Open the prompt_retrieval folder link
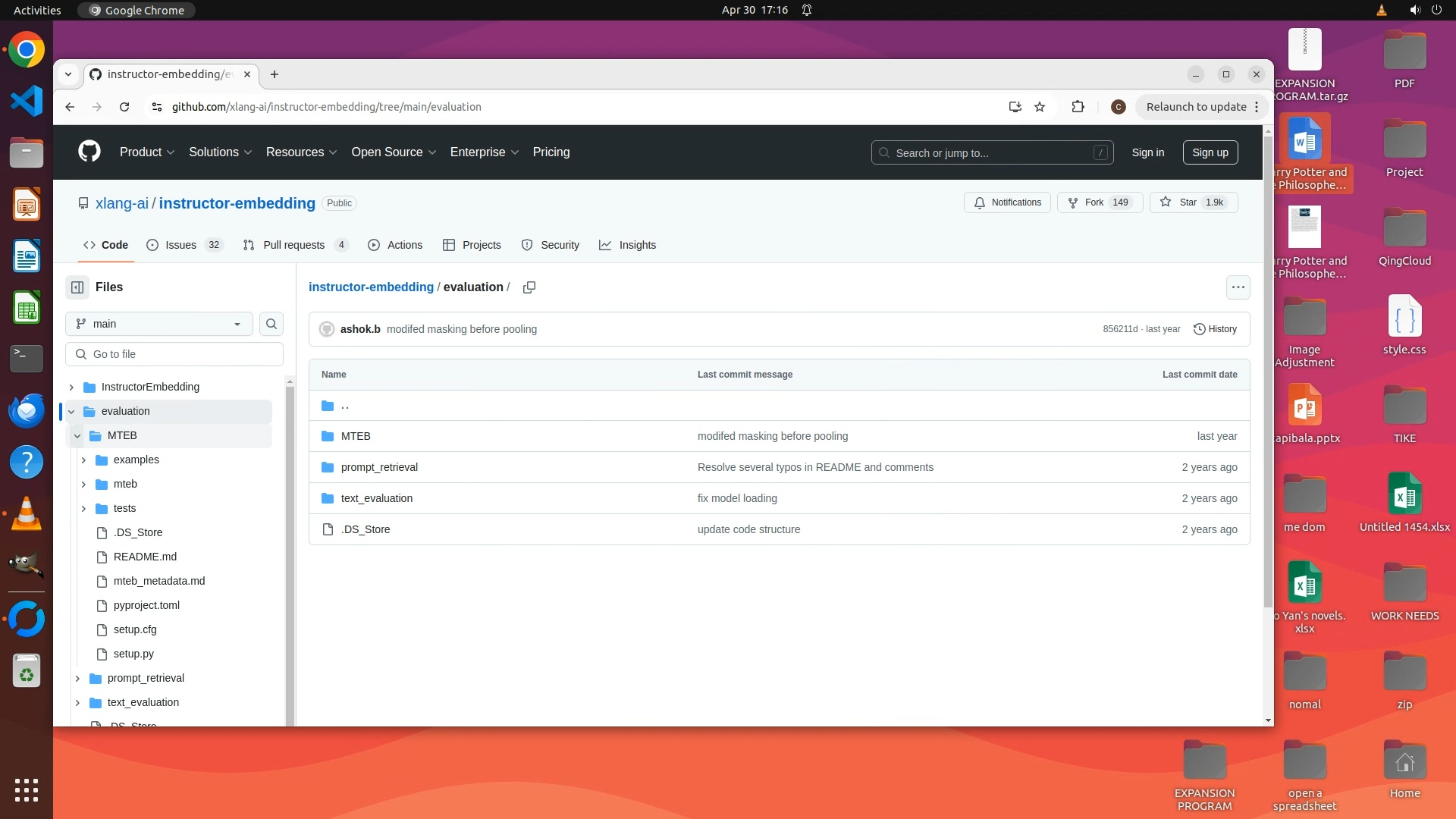Screen dimensions: 1456x819 click(379, 467)
